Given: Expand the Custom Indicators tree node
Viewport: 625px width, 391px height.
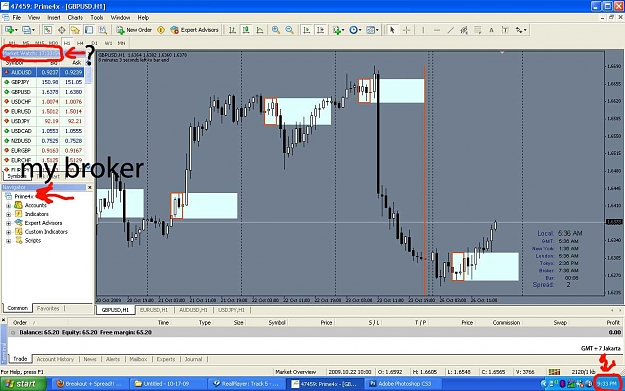Looking at the screenshot, I should (x=8, y=232).
